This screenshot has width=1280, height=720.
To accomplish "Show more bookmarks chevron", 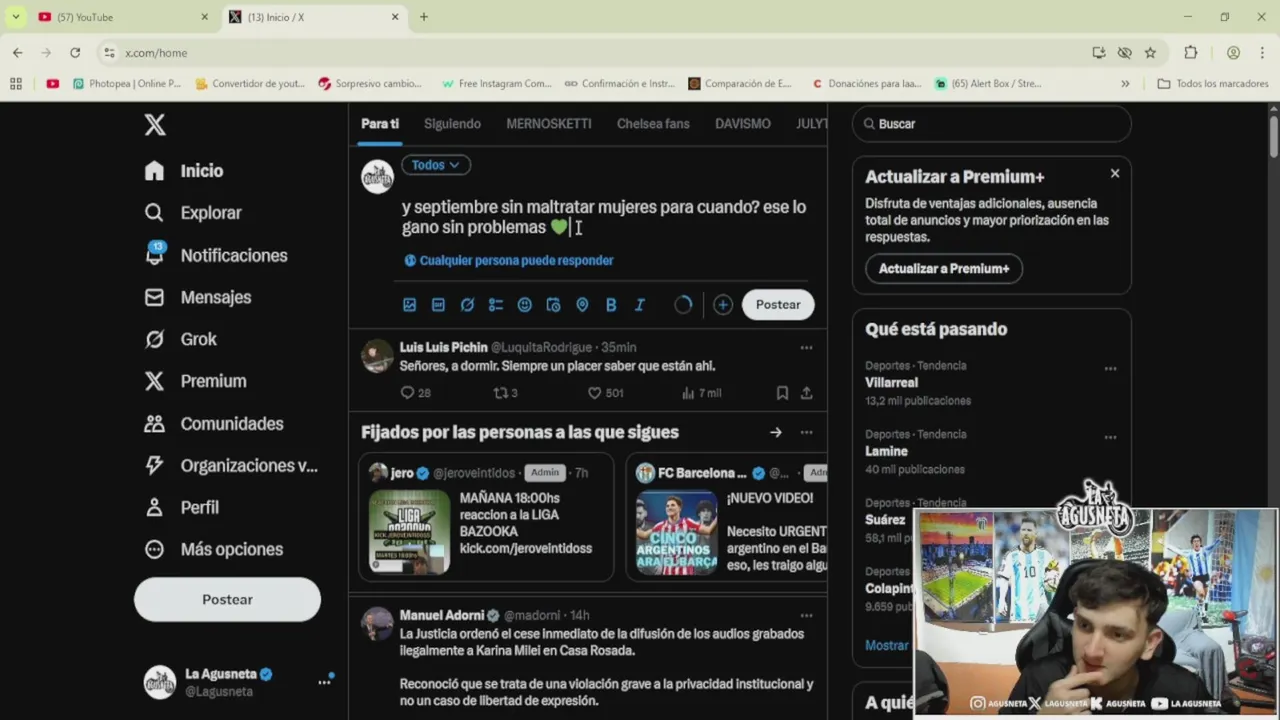I will 1125,84.
